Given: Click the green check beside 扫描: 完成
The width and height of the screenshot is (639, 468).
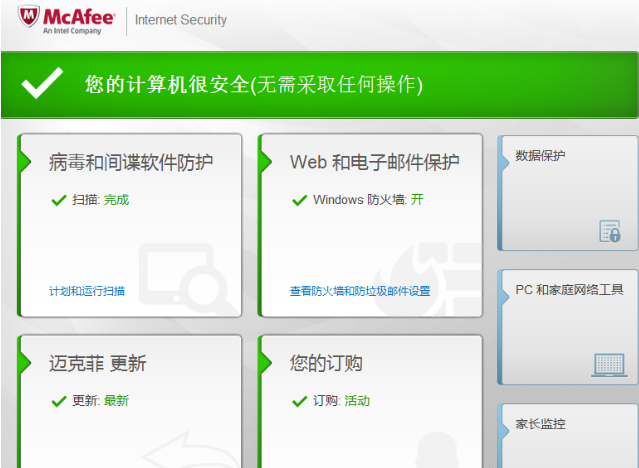Looking at the screenshot, I should click(x=58, y=200).
